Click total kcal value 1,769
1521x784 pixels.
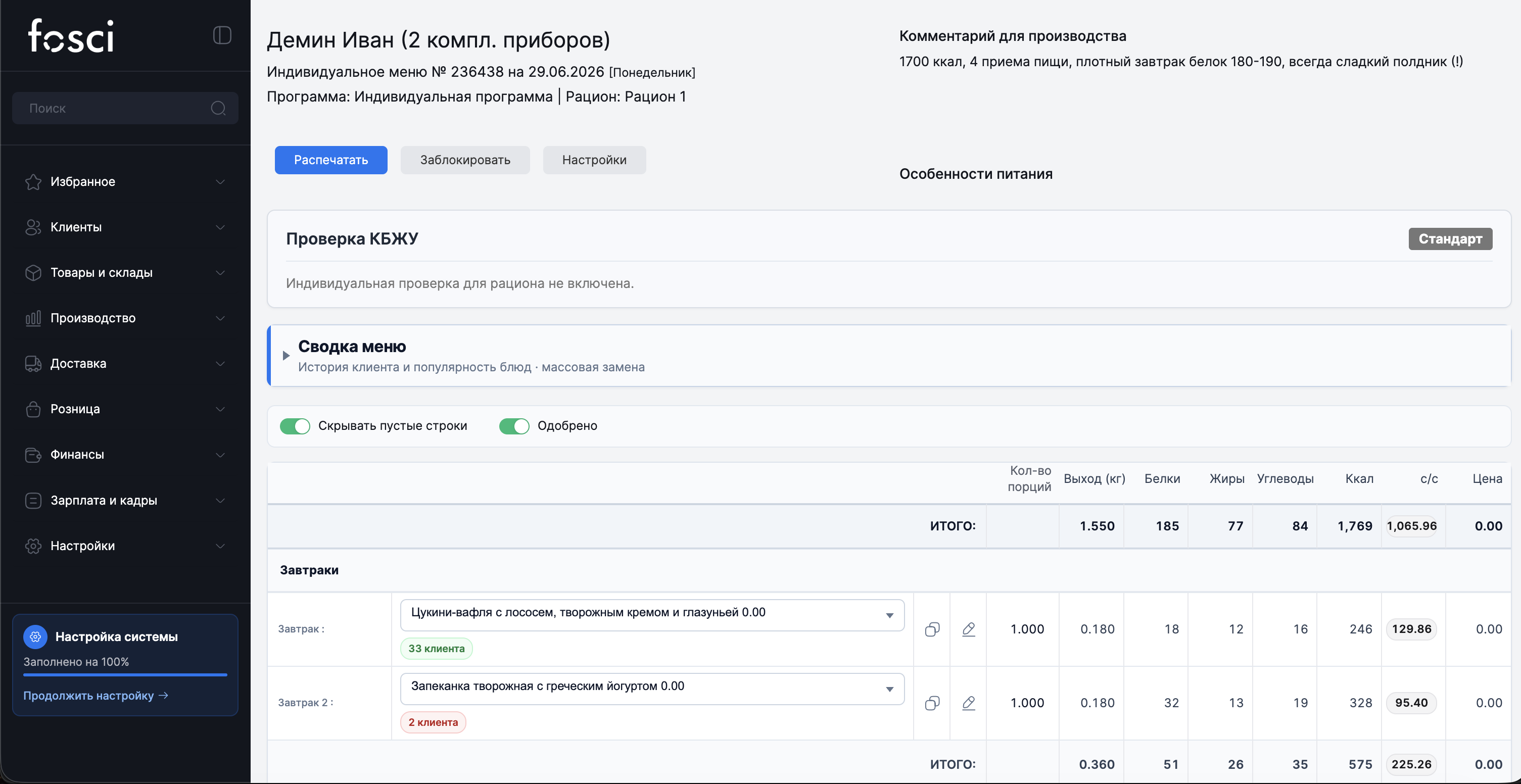1354,526
